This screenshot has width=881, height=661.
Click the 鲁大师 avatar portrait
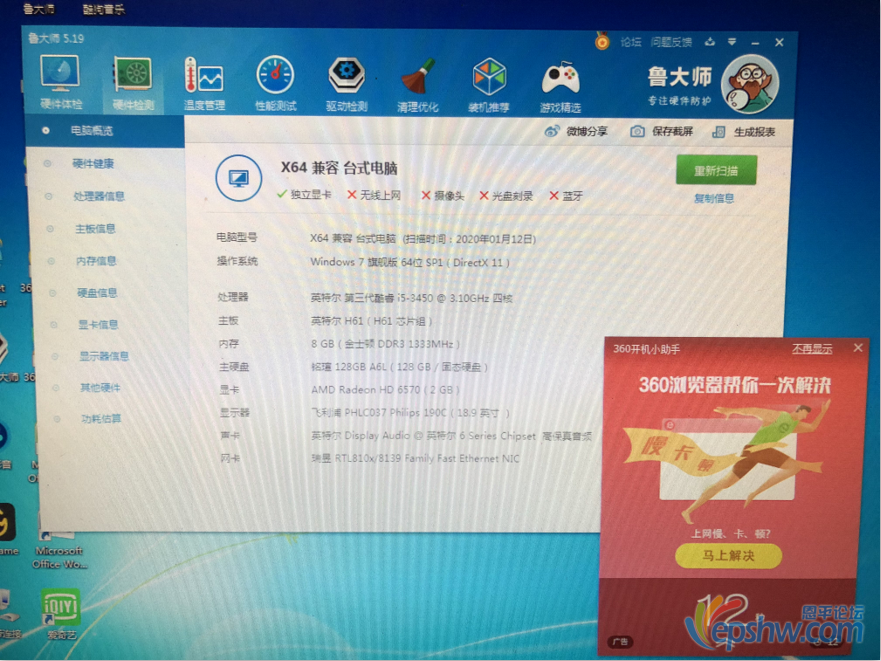(x=750, y=83)
